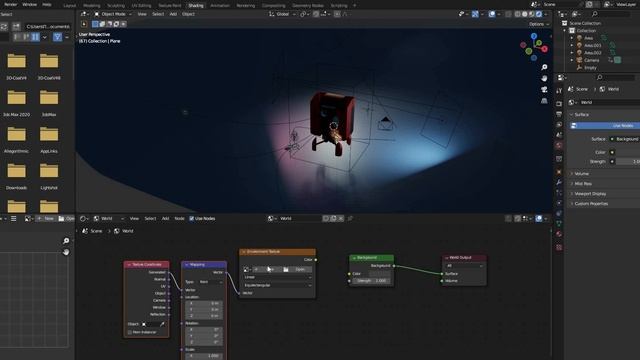Click Open button on Environment Texture node

[x=297, y=269]
